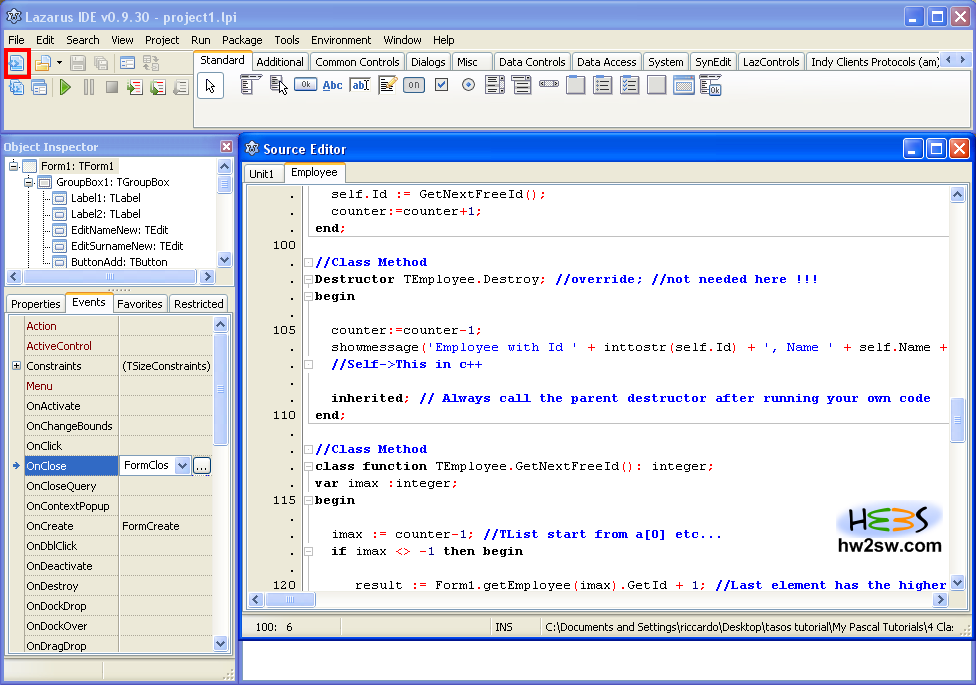
Task: Pick the TLabel Abc component
Action: (x=332, y=85)
